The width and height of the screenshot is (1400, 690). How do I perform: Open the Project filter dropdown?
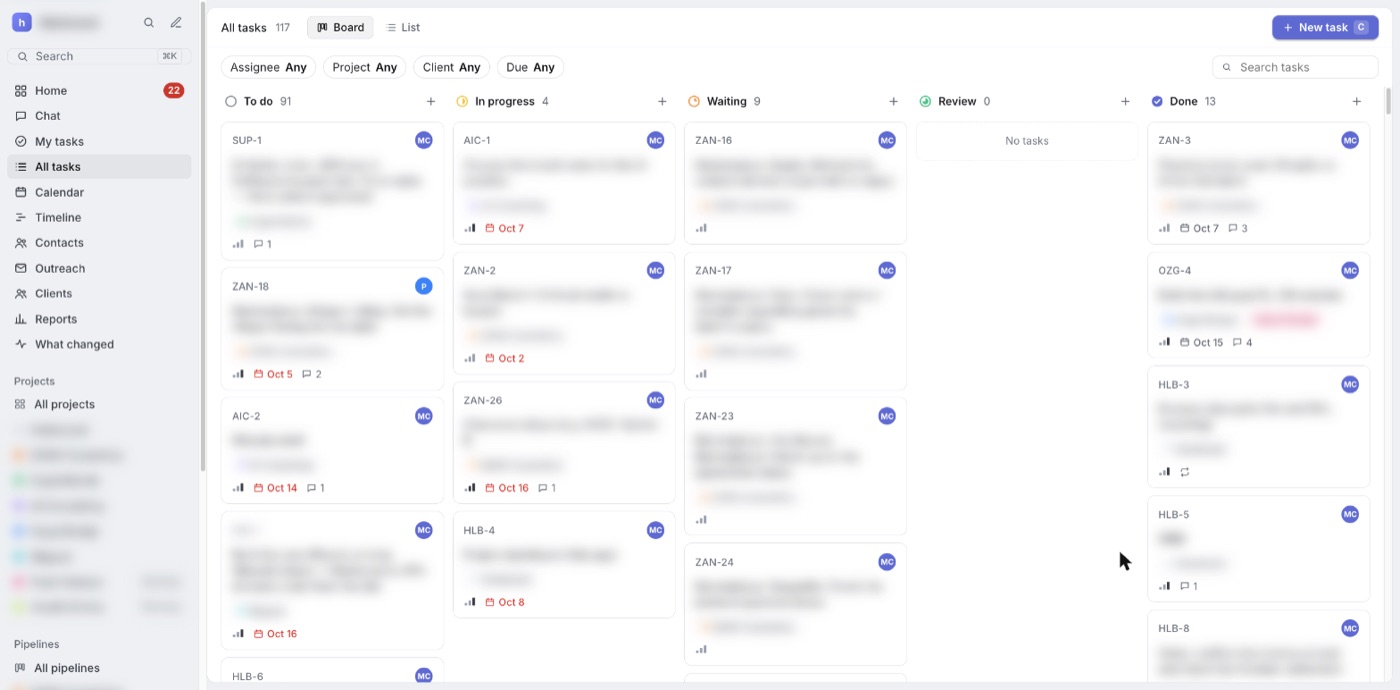pos(365,67)
